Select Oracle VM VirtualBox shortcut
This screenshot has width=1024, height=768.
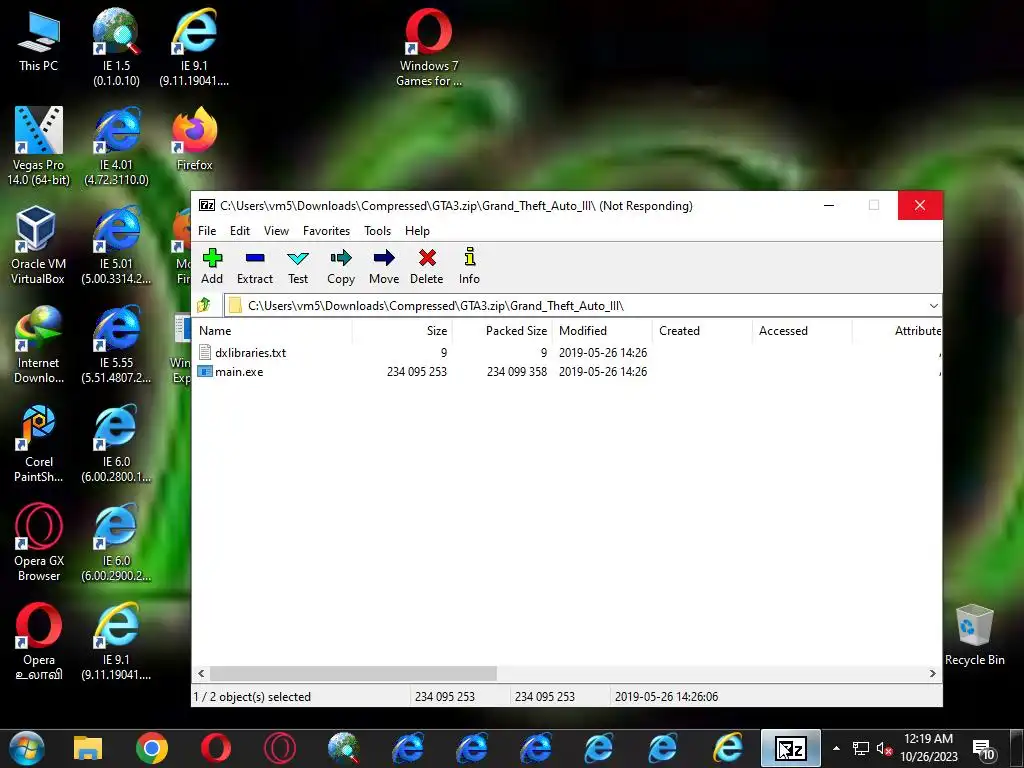pyautogui.click(x=38, y=246)
